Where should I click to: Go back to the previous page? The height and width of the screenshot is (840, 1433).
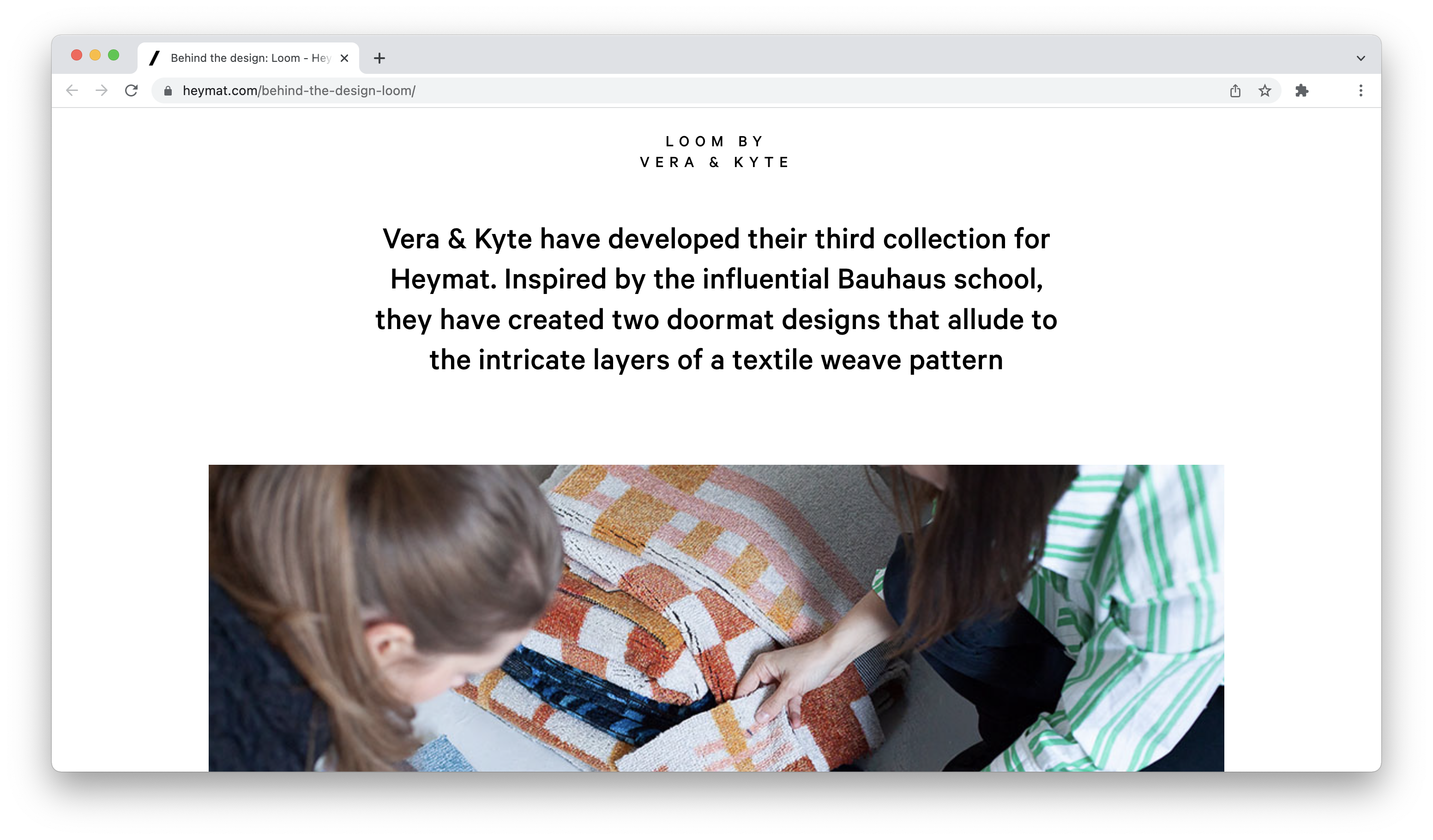click(x=72, y=90)
